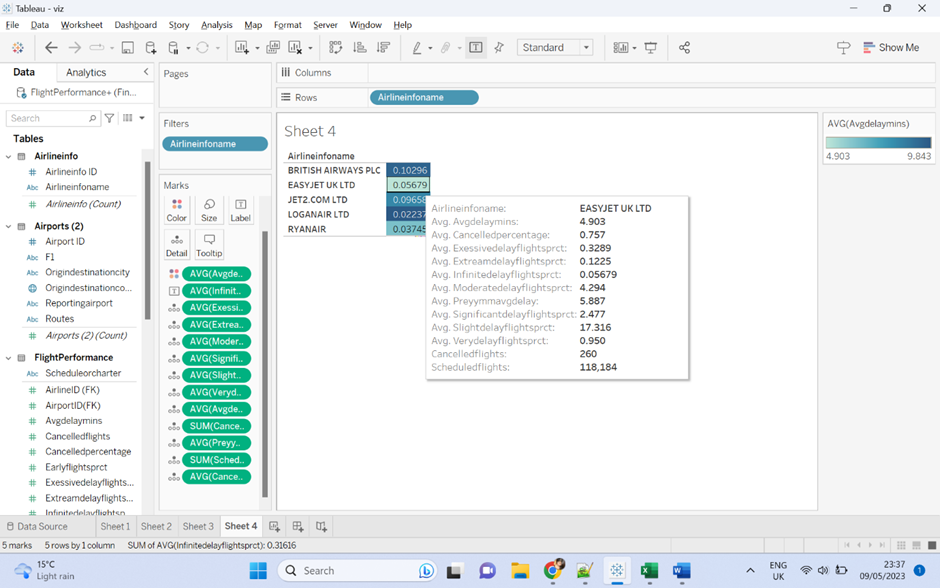Collapse the Airlineinfo table in Tables pane
Viewport: 940px width, 588px height.
click(x=8, y=155)
